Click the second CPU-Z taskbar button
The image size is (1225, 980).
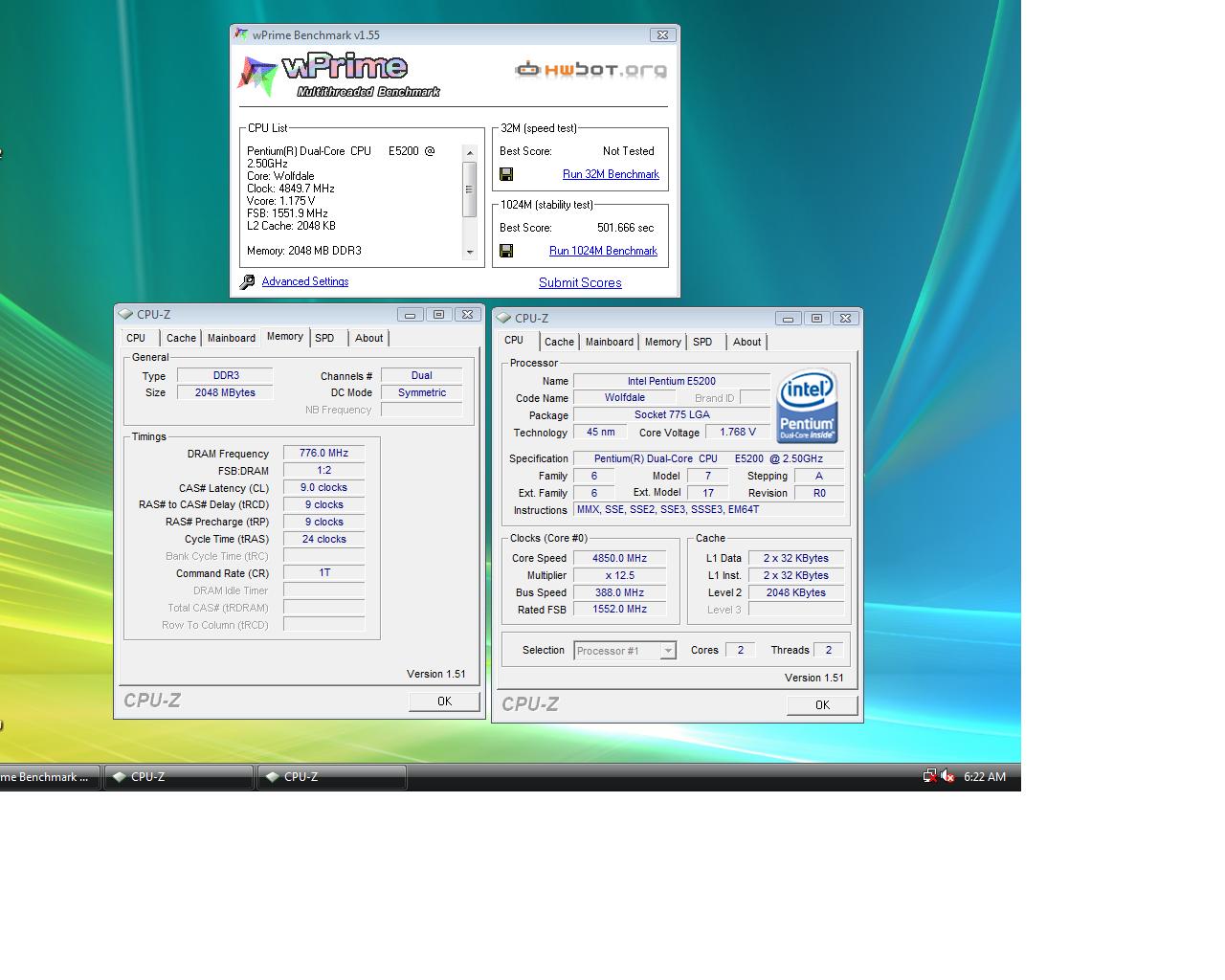click(x=331, y=777)
